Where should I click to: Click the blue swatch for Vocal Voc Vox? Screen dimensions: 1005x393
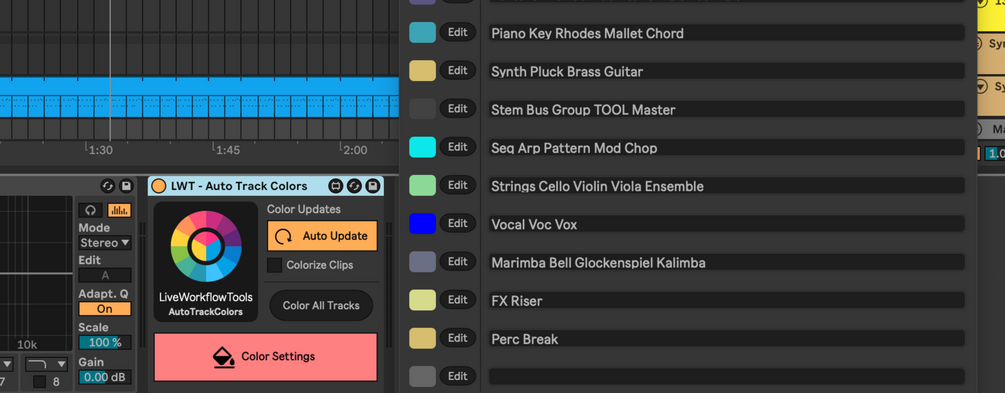tap(422, 224)
